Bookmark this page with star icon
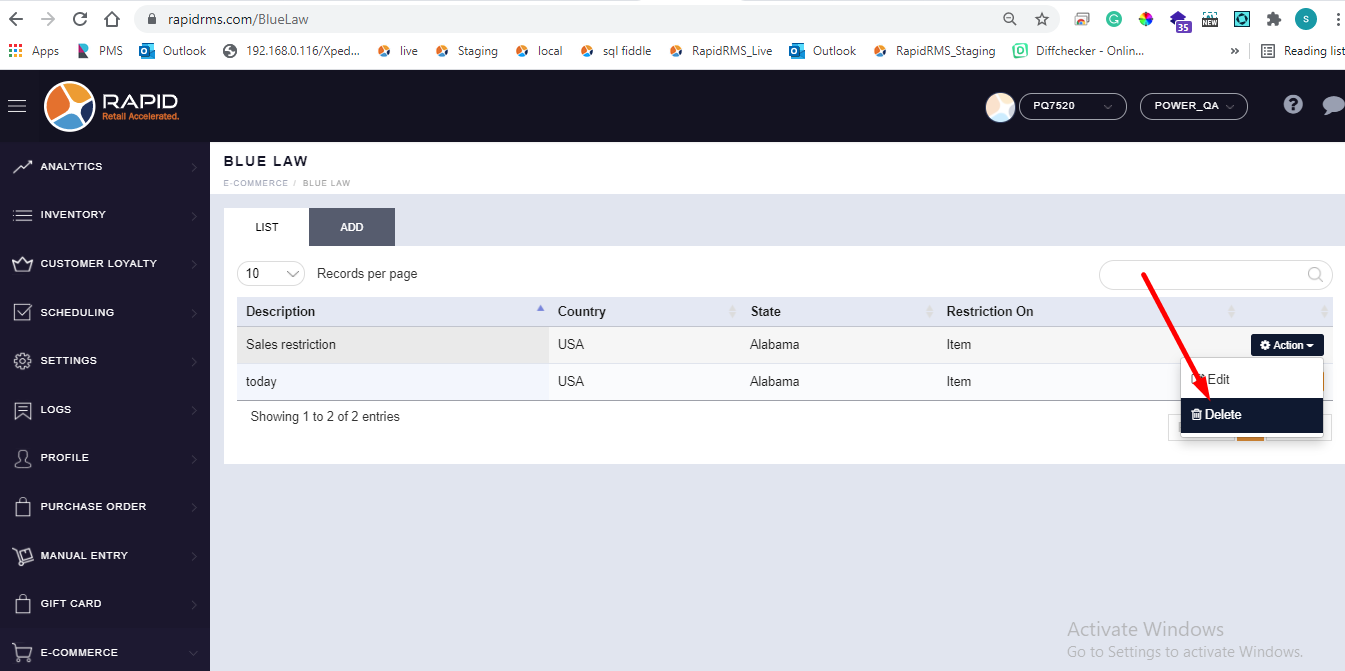 click(x=1041, y=19)
